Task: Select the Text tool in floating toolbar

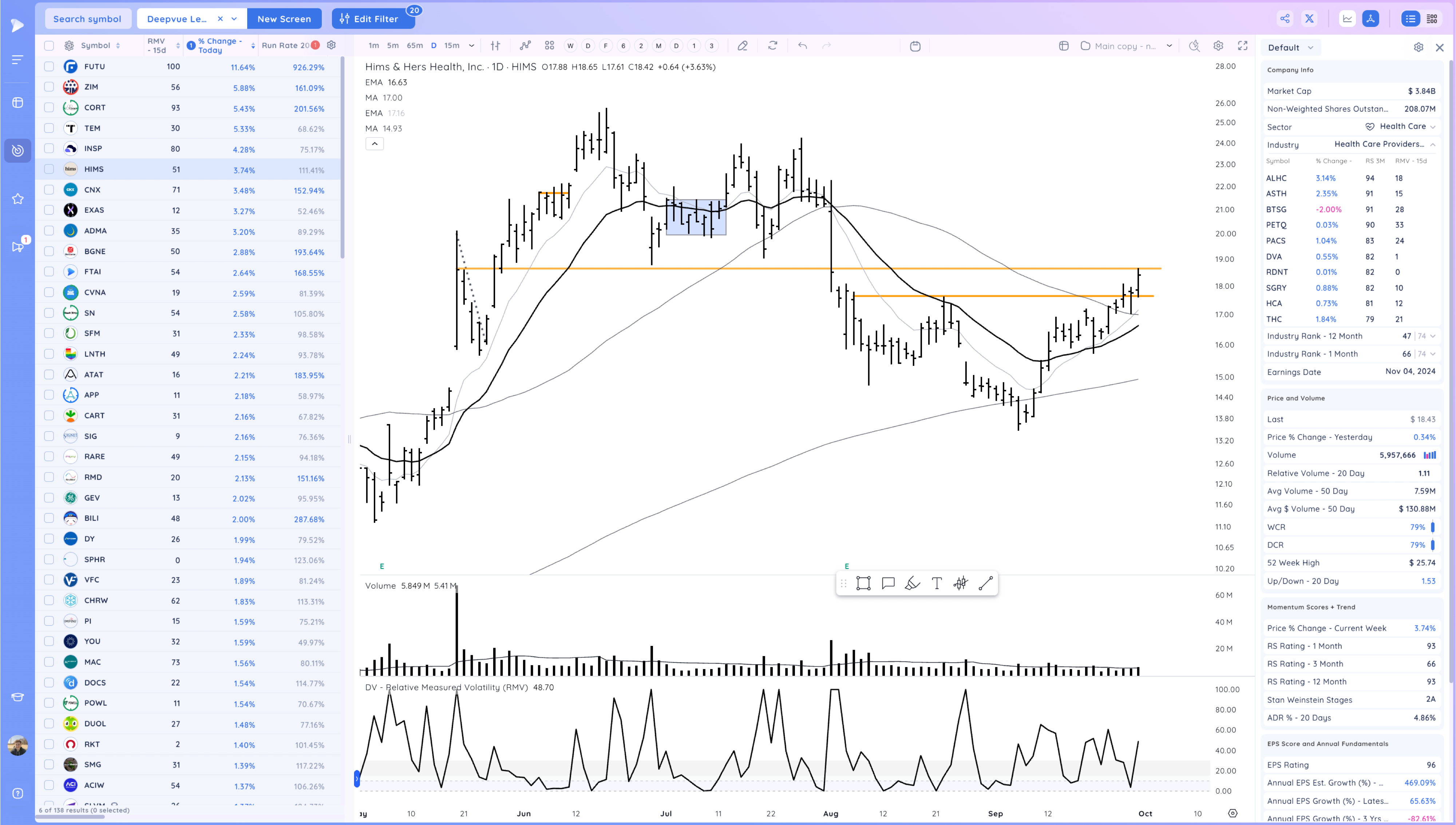Action: tap(937, 583)
